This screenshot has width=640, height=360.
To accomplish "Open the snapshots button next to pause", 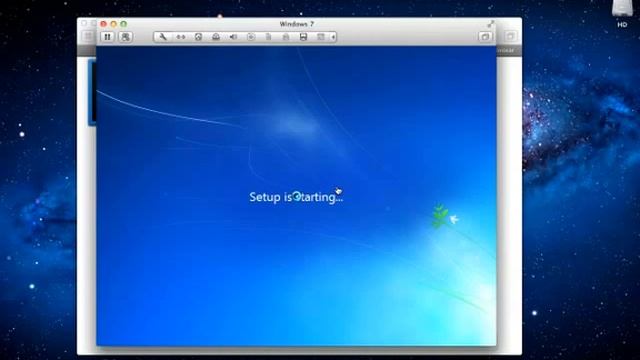I will point(125,37).
